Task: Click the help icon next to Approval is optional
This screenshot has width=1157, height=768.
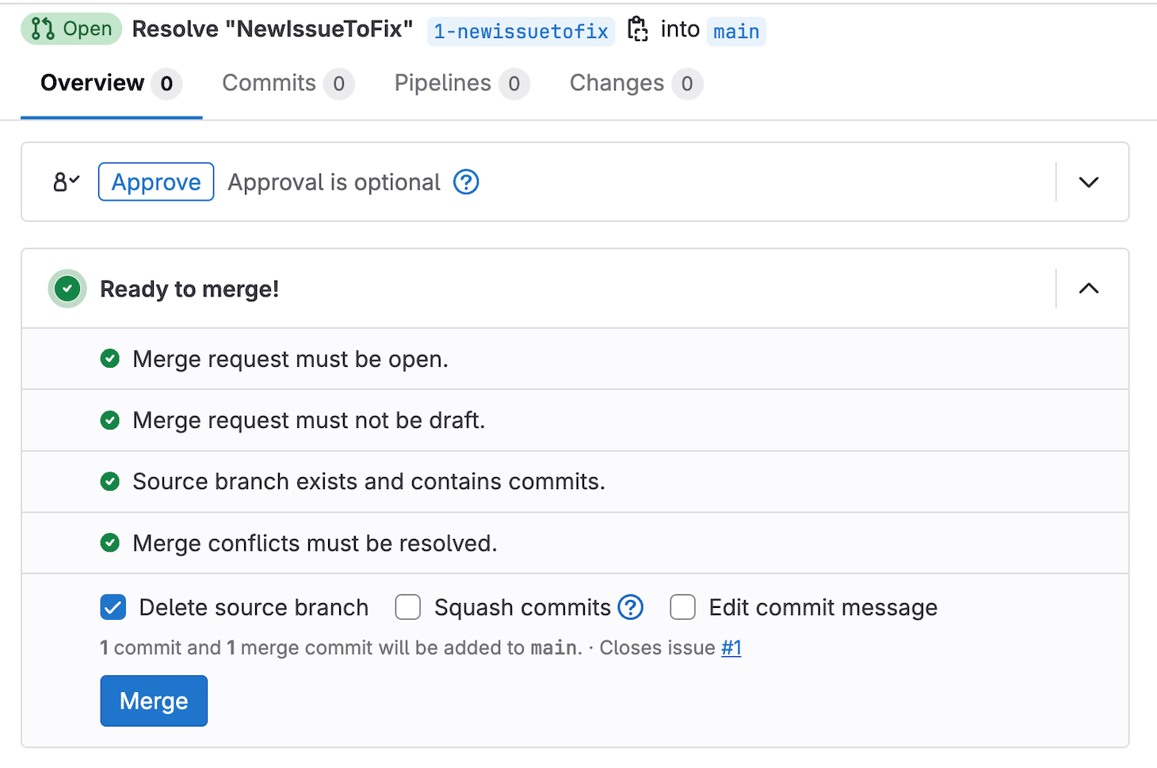Action: pos(466,182)
